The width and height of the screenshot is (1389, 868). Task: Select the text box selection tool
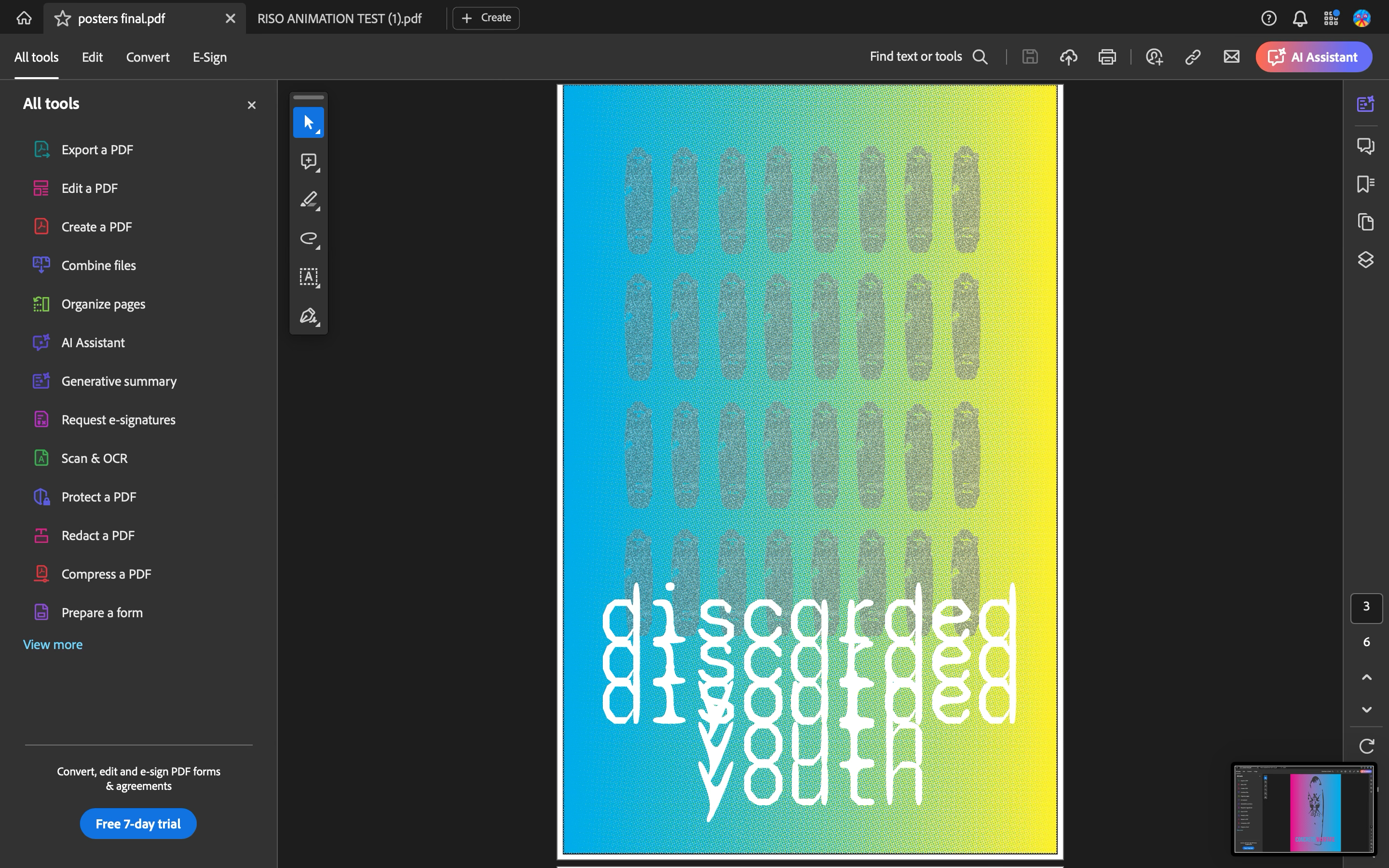coord(308,277)
